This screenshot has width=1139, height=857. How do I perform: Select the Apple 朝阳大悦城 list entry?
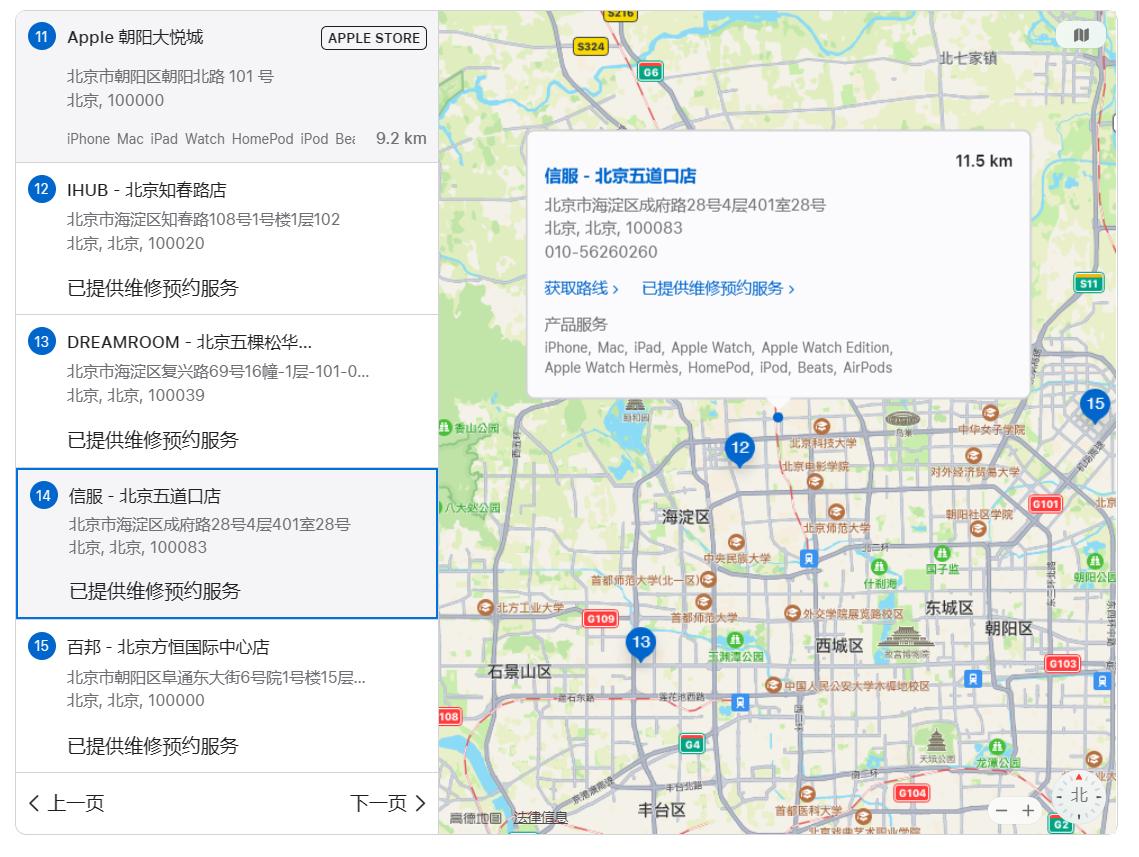[x=200, y=85]
